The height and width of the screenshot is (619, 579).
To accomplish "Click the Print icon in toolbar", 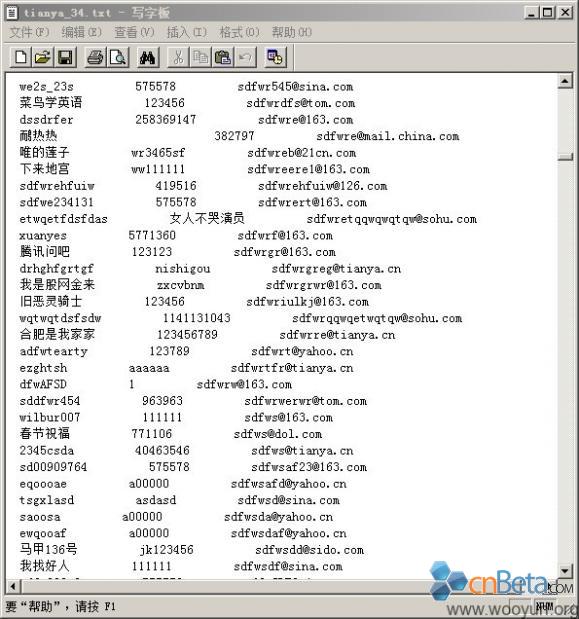I will [95, 57].
